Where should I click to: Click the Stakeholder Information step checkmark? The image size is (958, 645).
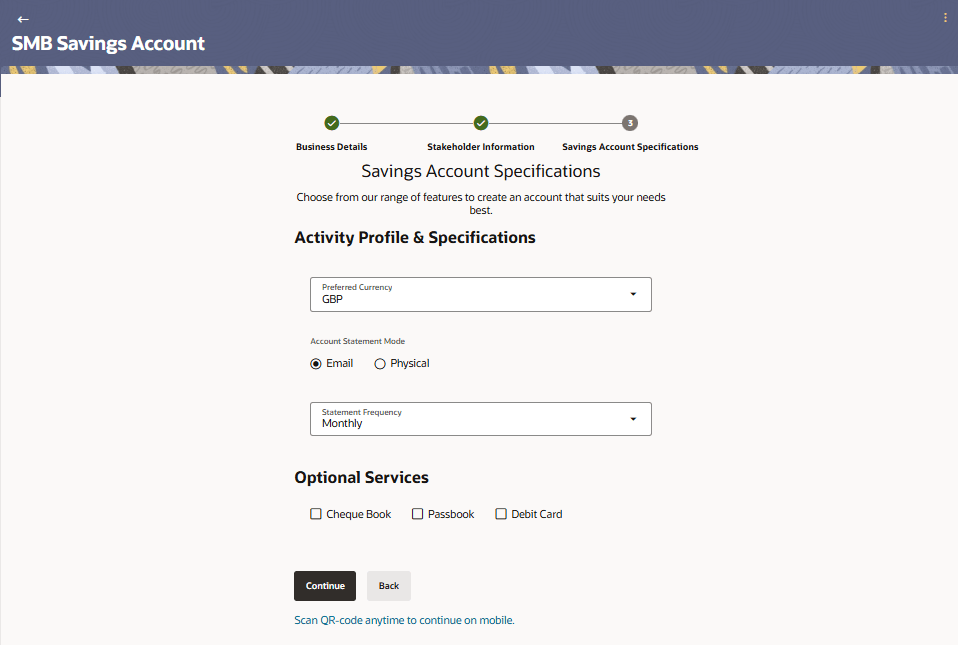[481, 123]
